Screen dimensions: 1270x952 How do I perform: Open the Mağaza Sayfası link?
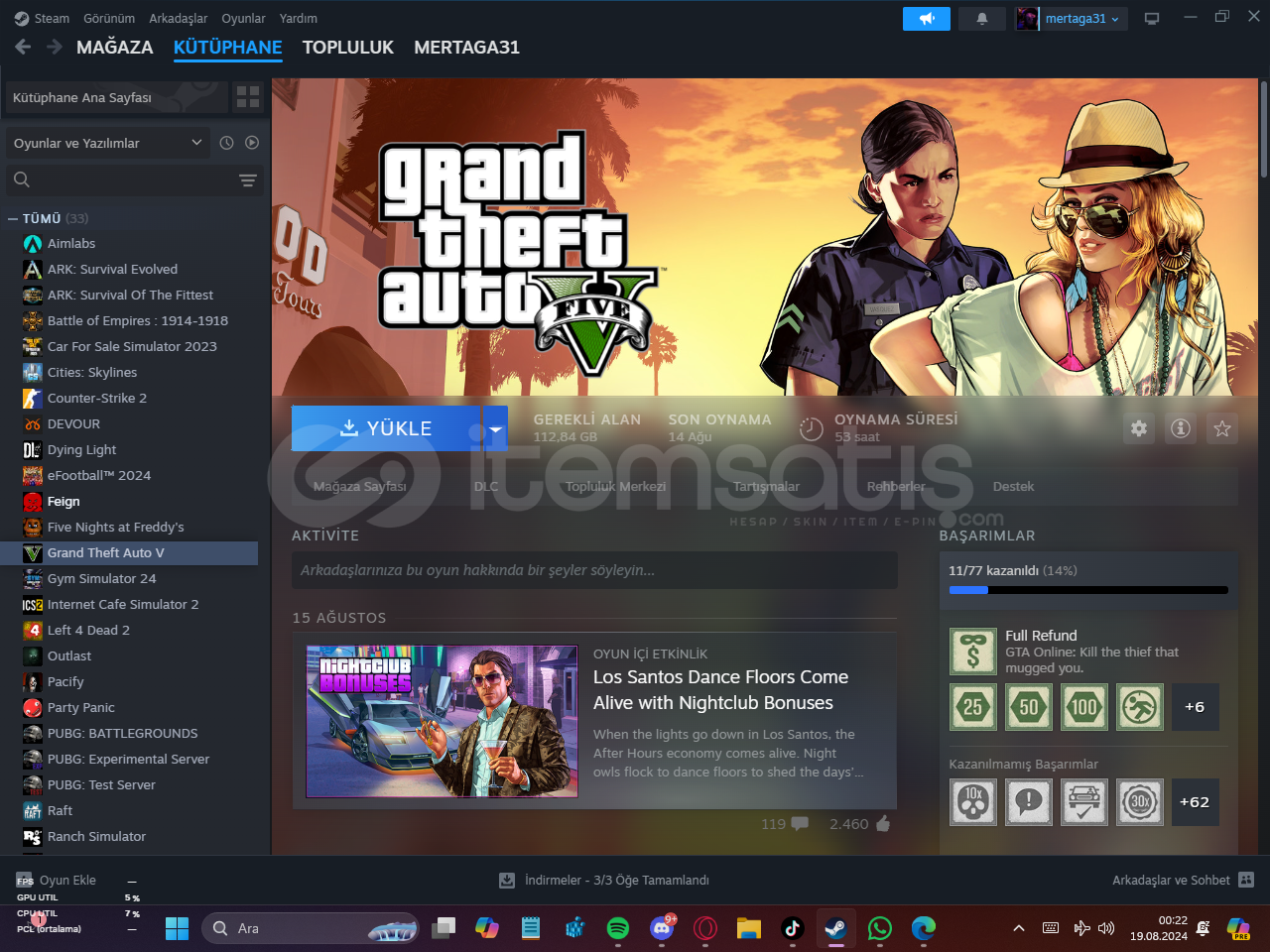360,487
